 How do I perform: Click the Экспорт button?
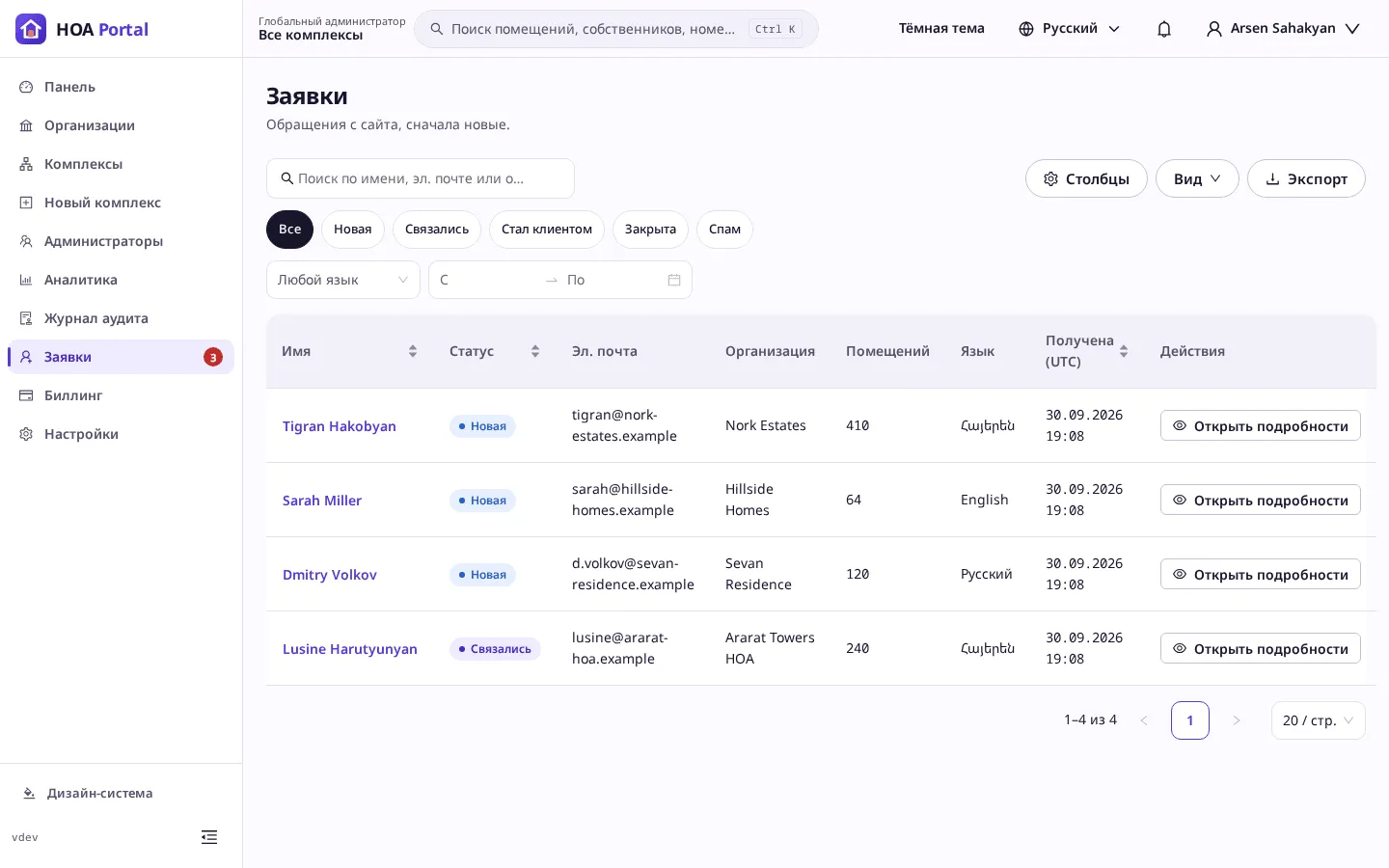pos(1306,178)
